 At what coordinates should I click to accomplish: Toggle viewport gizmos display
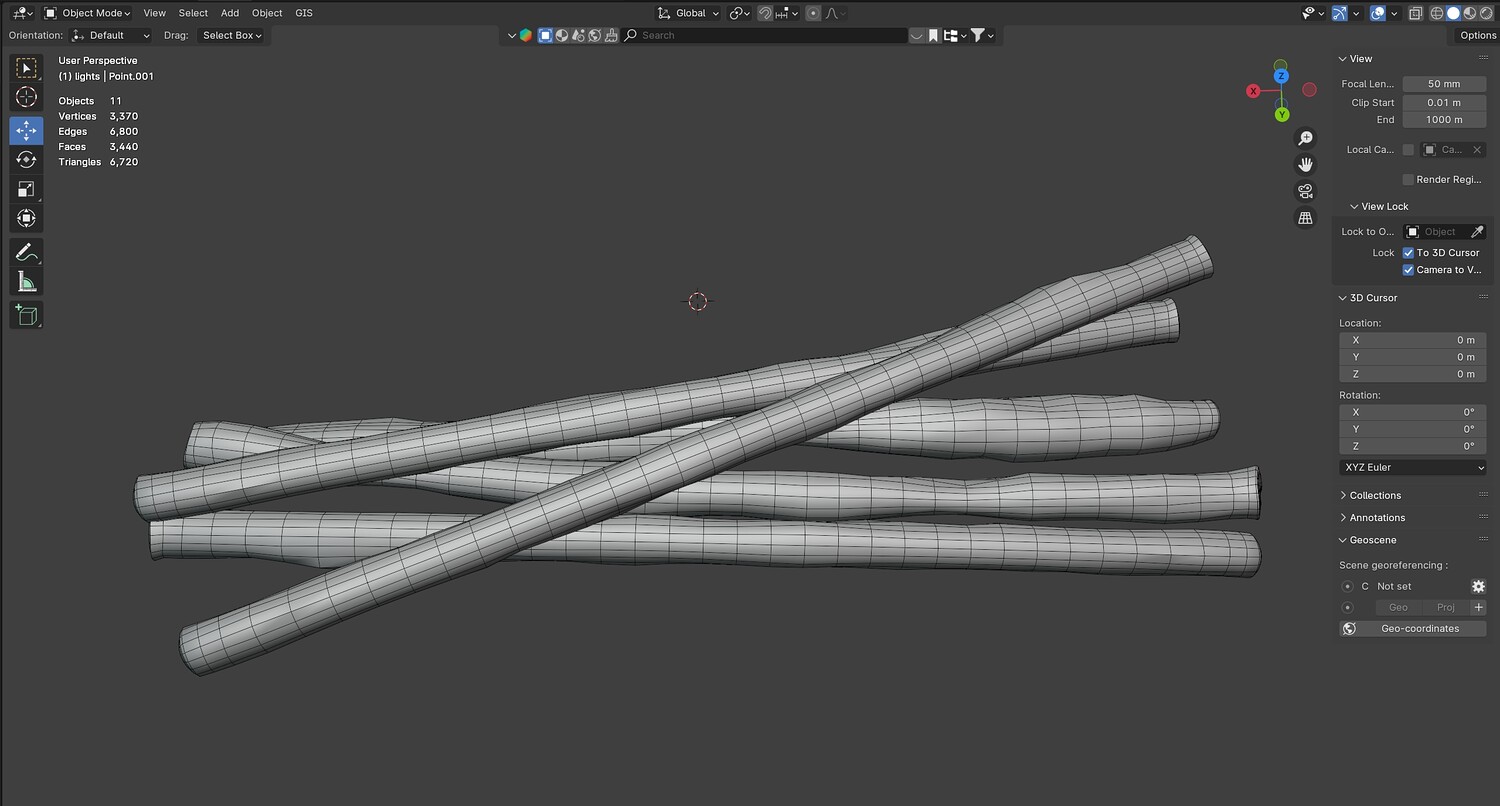[1339, 13]
